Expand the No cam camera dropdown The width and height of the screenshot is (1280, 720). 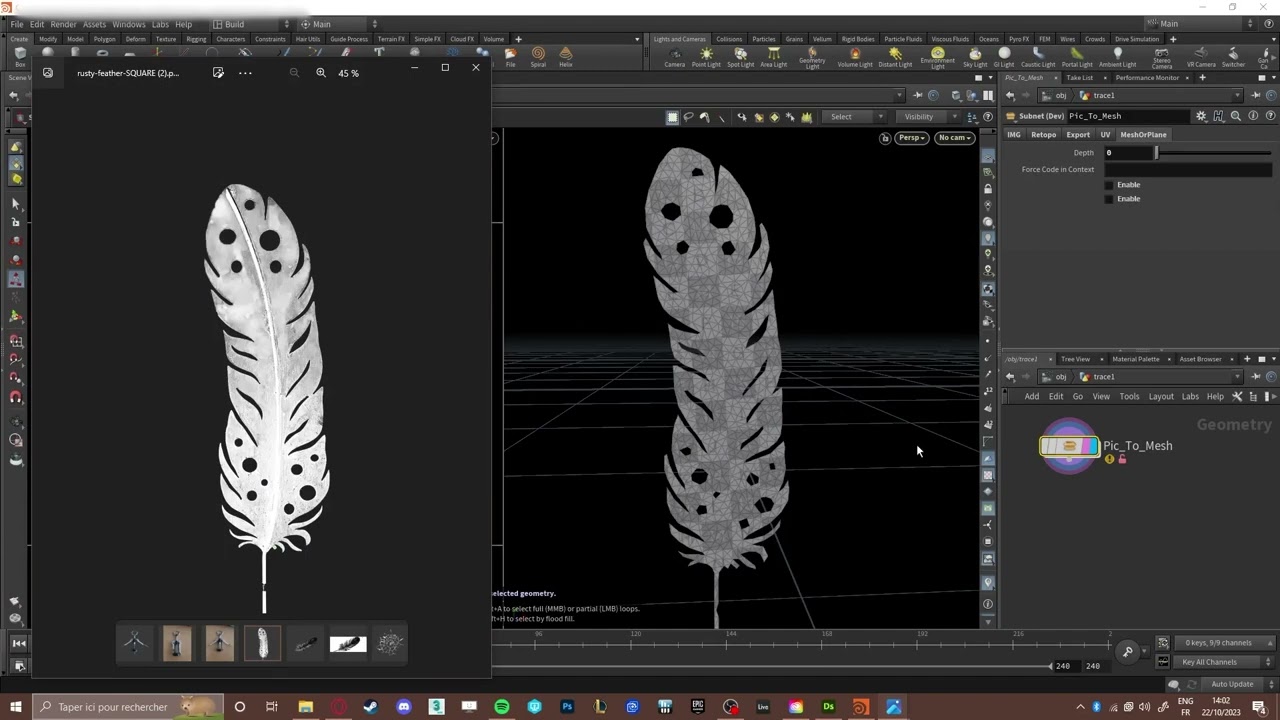[x=954, y=138]
